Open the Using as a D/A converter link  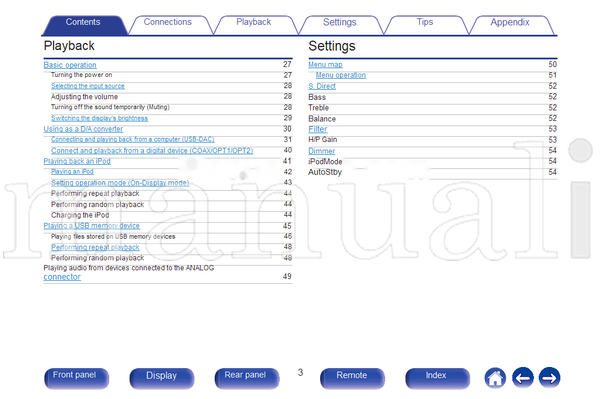click(x=83, y=129)
